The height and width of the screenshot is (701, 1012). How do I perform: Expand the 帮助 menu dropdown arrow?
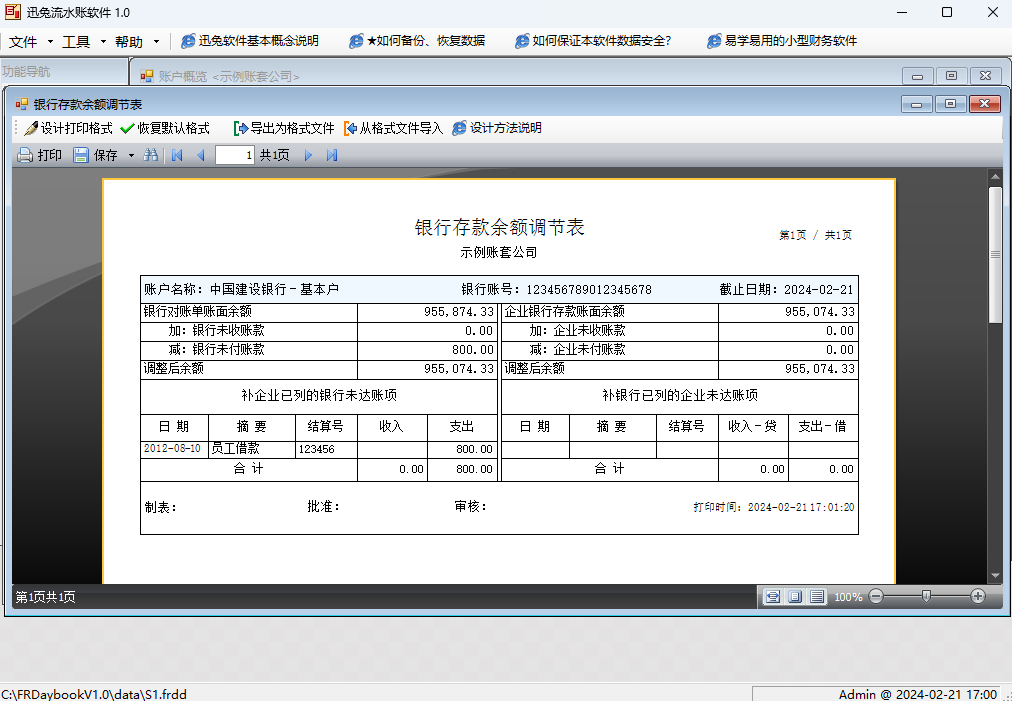[x=156, y=42]
